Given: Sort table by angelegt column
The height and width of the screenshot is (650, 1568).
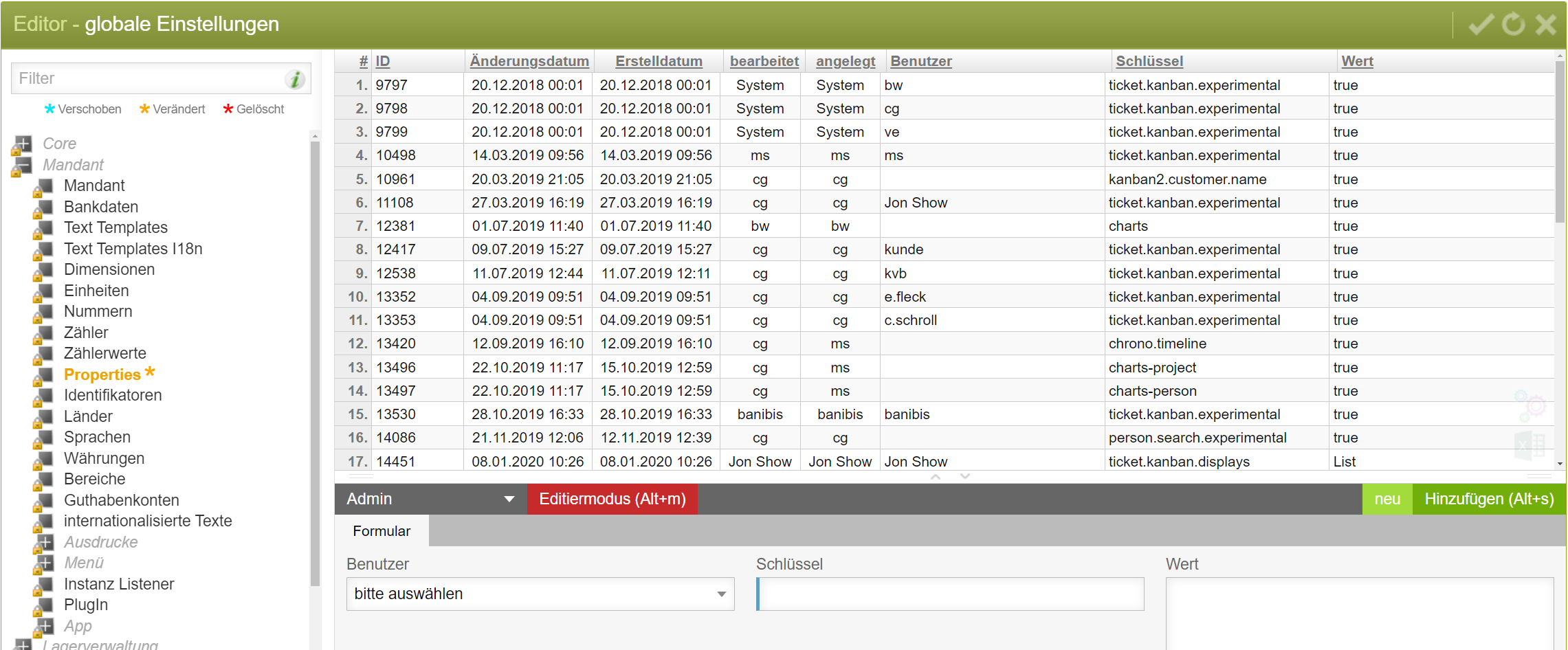Looking at the screenshot, I should pos(846,62).
